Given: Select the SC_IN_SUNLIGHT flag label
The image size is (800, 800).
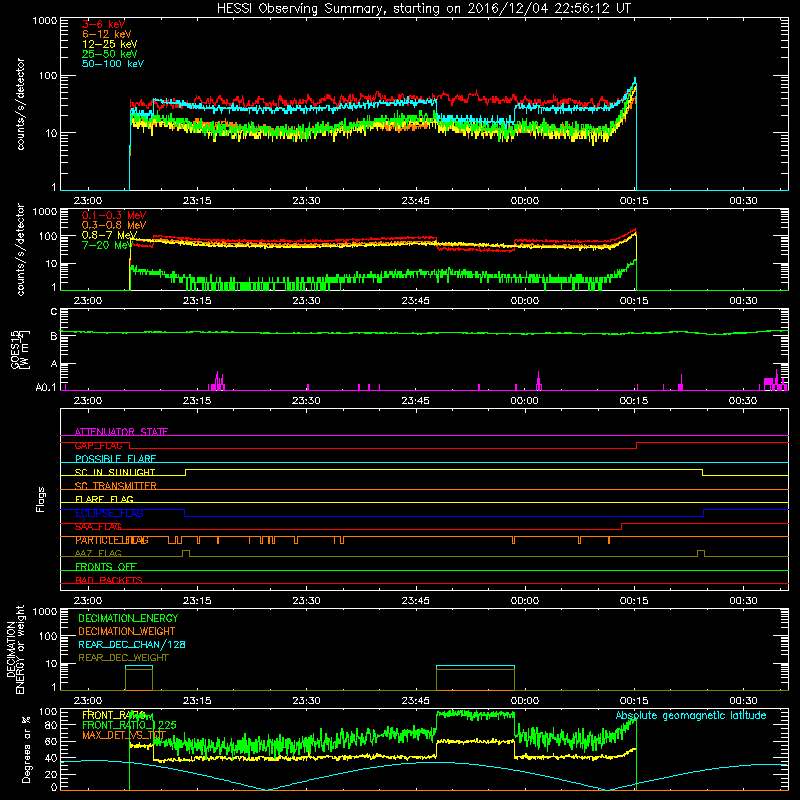Looking at the screenshot, I should pyautogui.click(x=115, y=472).
